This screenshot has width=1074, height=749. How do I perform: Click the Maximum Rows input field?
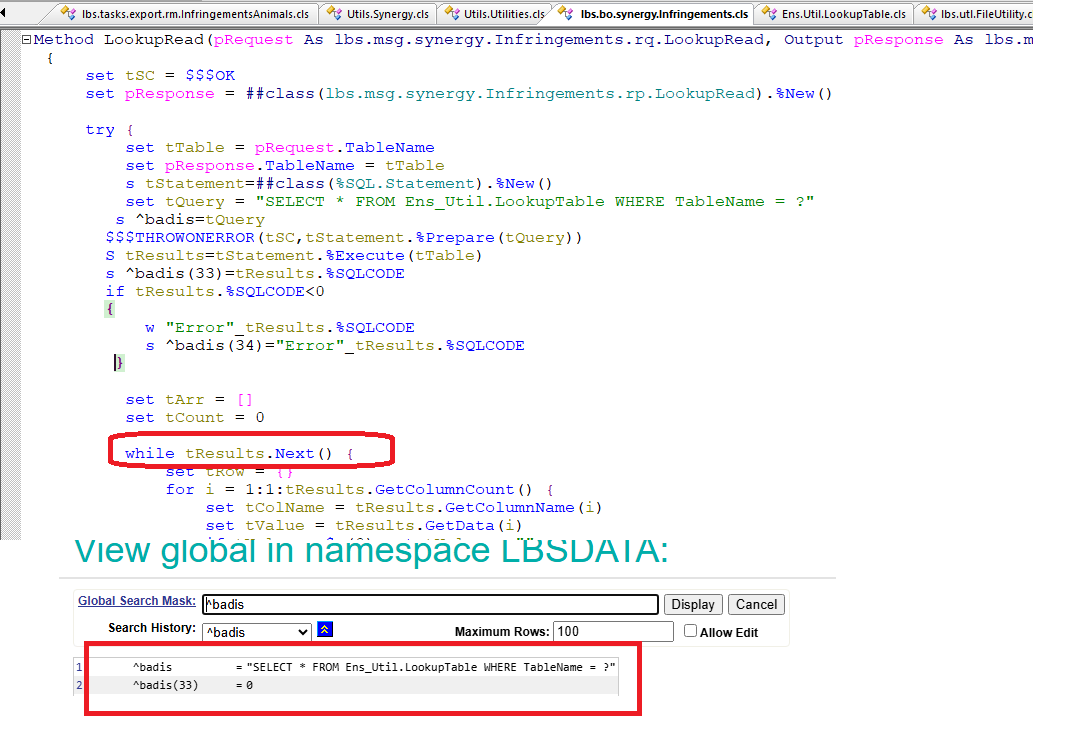coord(614,631)
